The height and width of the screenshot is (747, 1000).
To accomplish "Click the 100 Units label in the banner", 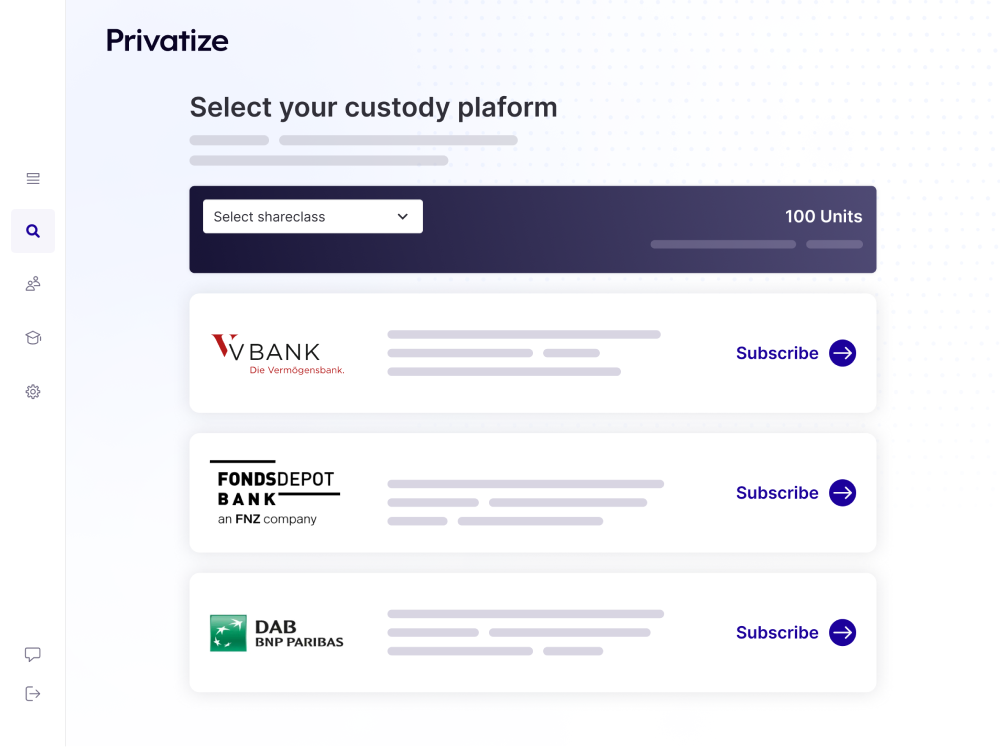I will [823, 216].
